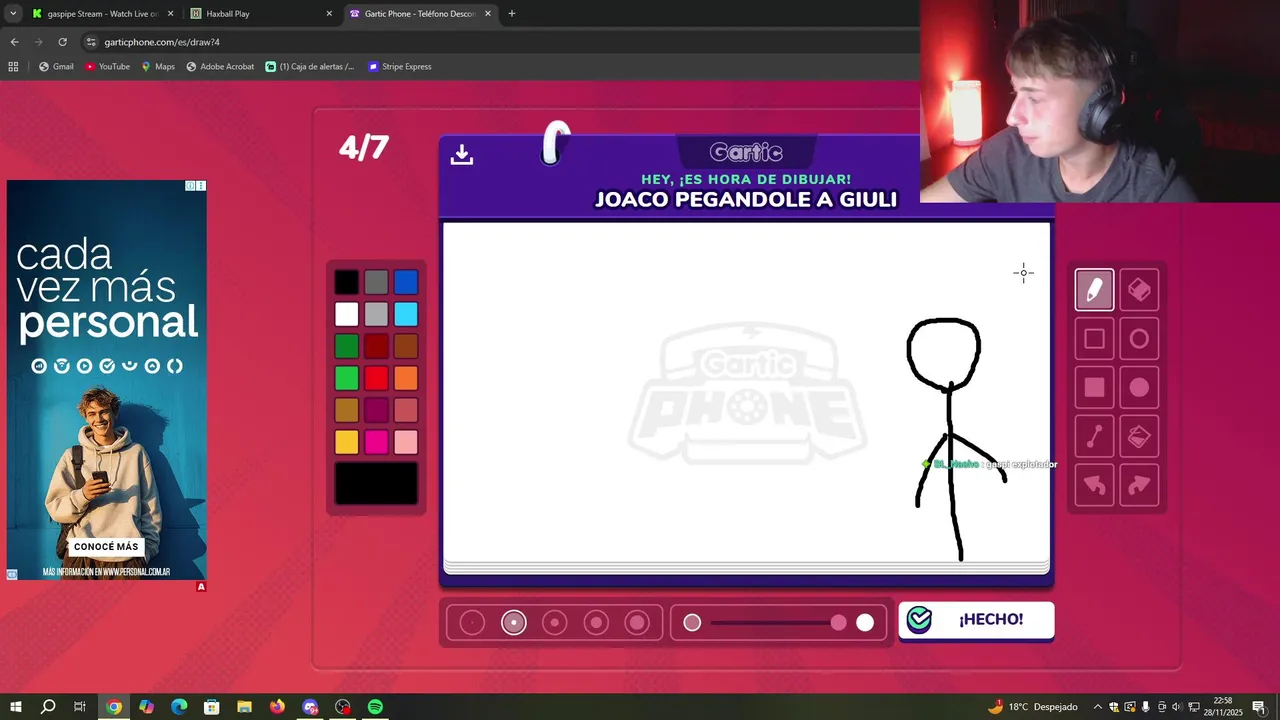Pick the orange color swatch
The width and height of the screenshot is (1280, 720).
tap(405, 378)
